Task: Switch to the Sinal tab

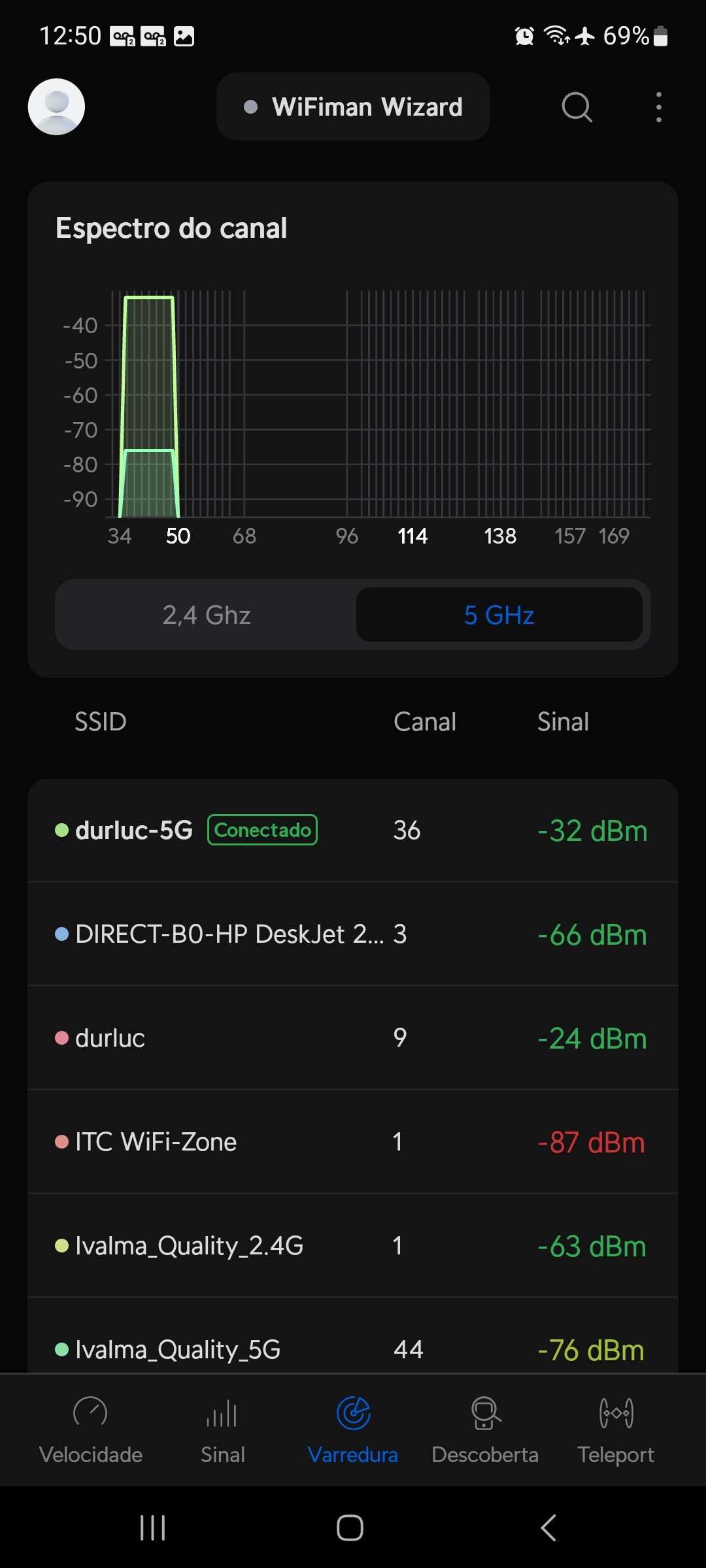Action: (222, 1429)
